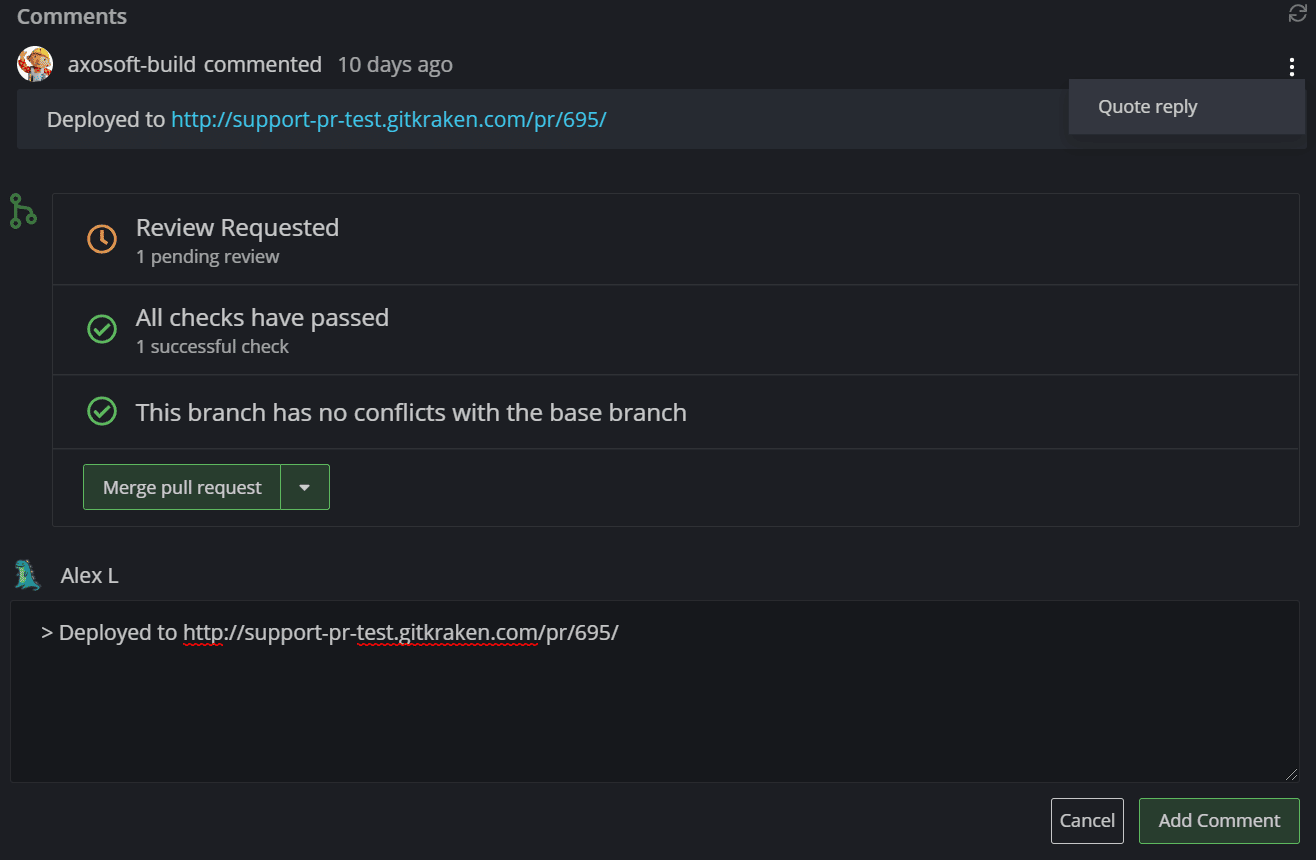Click the green check next to All checks passed
The image size is (1316, 860).
point(101,329)
